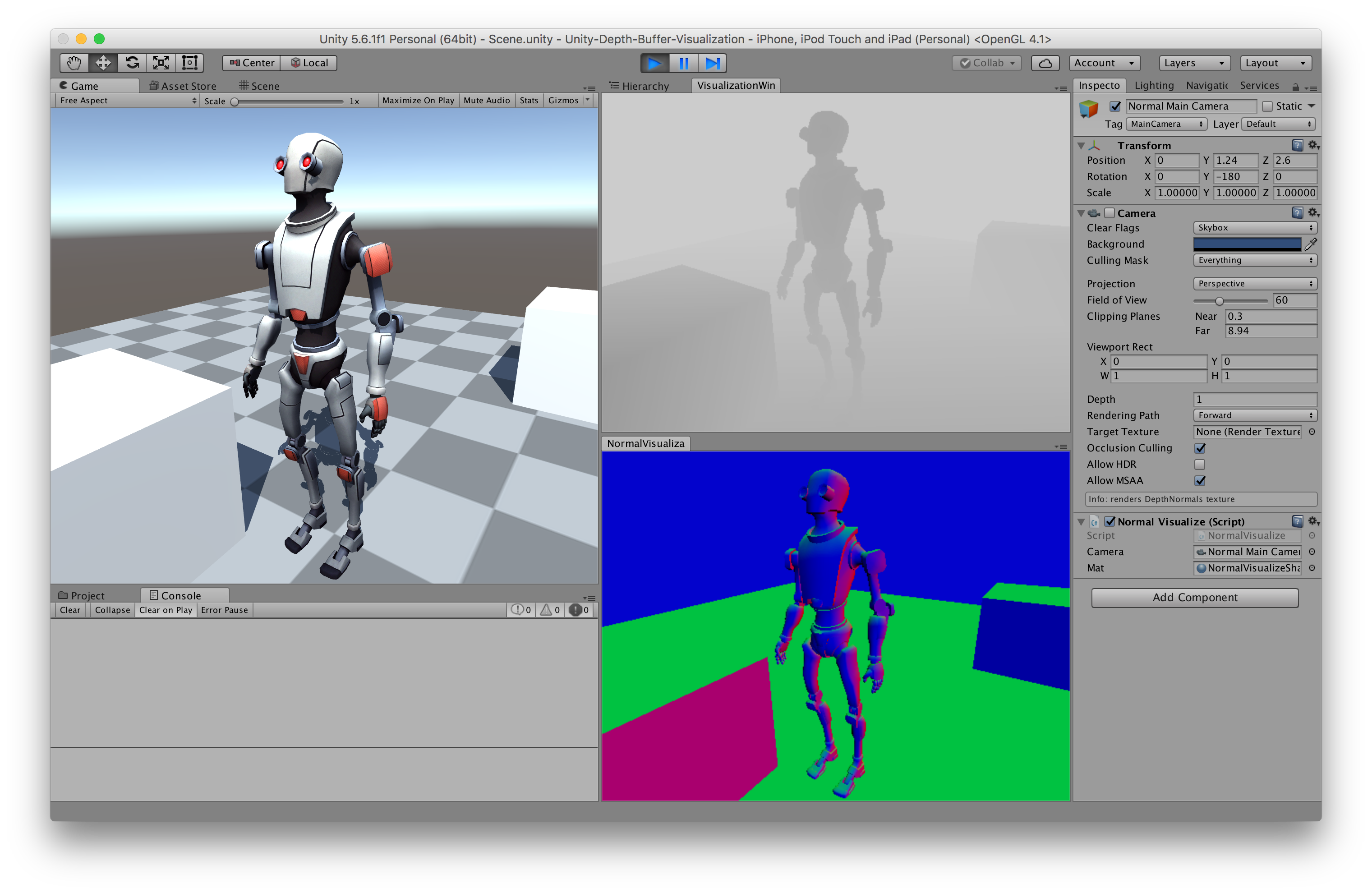Pick background color with eyedropper icon
The height and width of the screenshot is (893, 1372).
tap(1311, 244)
